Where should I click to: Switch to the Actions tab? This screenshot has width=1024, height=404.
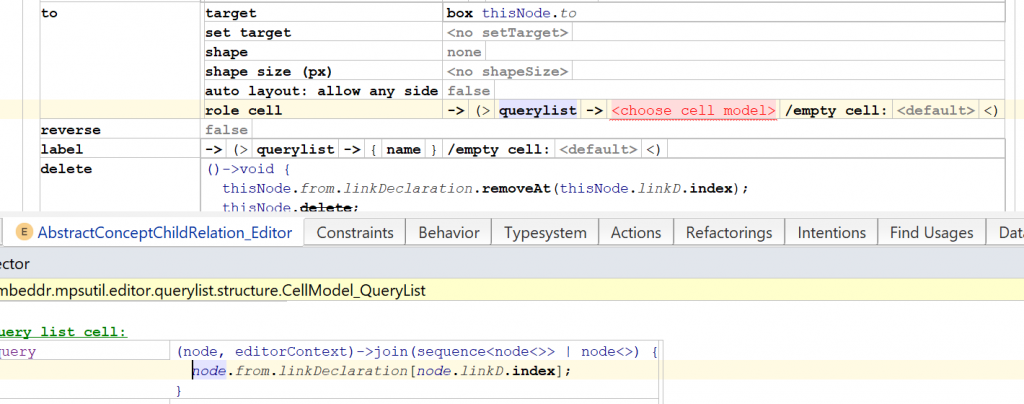[x=636, y=232]
